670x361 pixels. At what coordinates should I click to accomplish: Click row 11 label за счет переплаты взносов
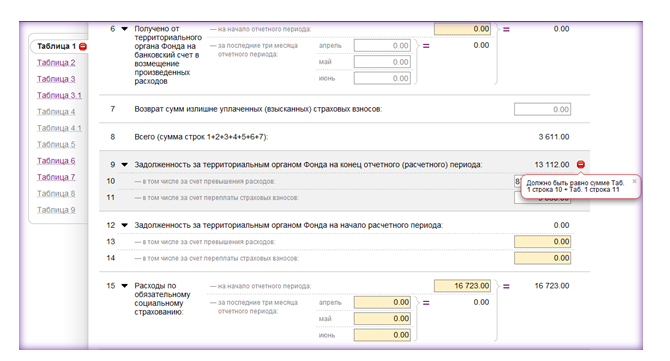click(216, 198)
